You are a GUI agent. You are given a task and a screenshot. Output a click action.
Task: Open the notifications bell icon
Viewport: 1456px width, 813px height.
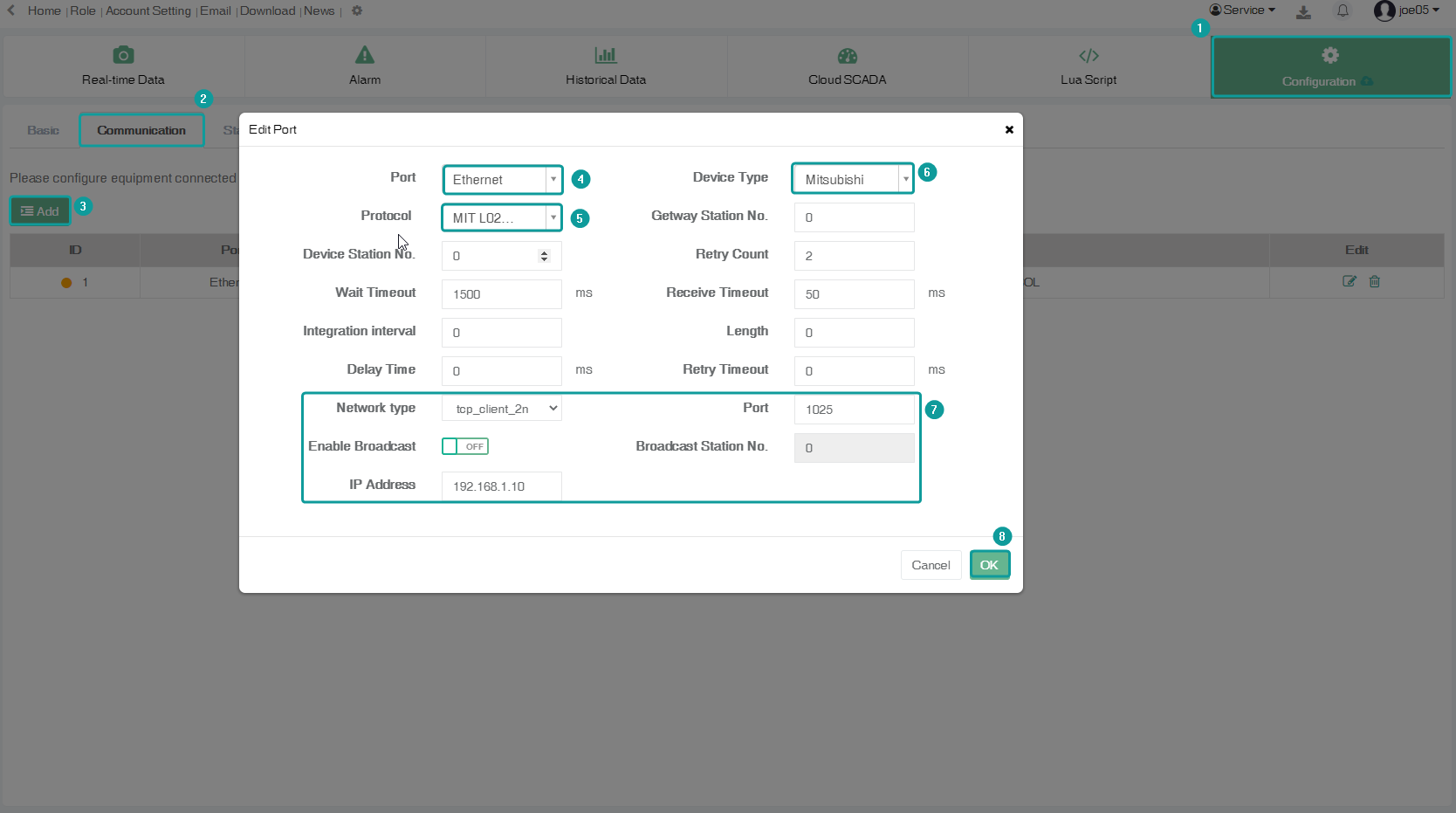1343,11
